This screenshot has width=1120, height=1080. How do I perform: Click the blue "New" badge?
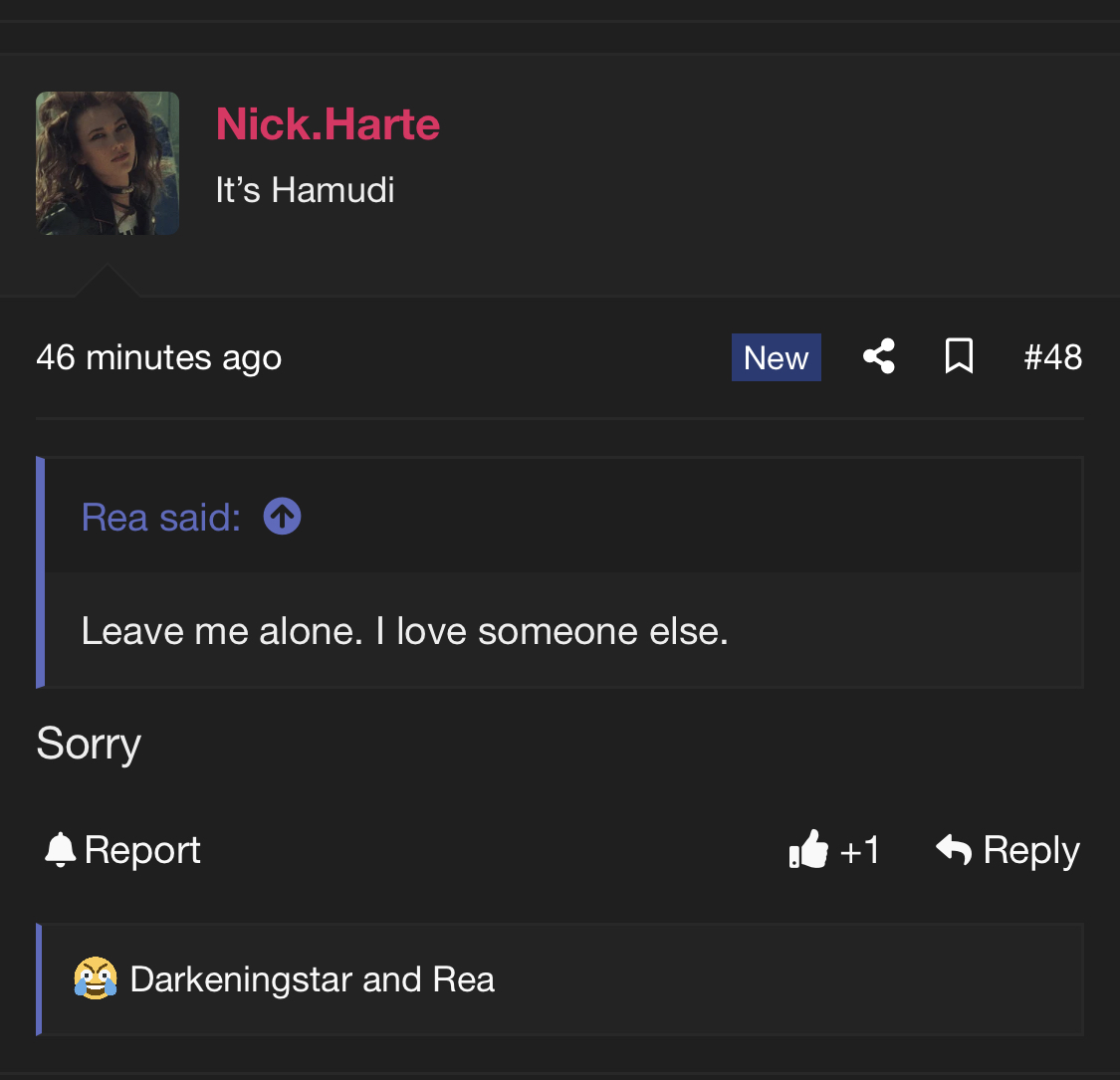(776, 357)
